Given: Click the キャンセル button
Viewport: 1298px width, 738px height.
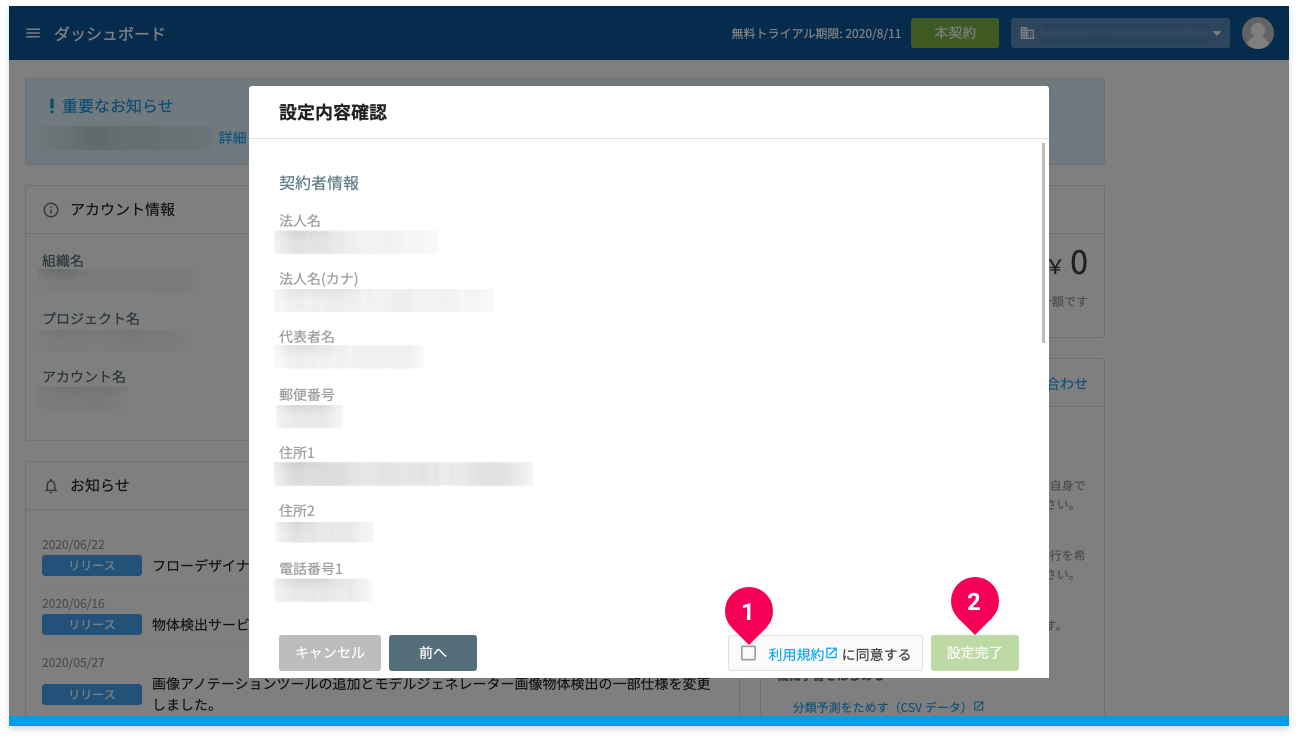Looking at the screenshot, I should coord(330,652).
